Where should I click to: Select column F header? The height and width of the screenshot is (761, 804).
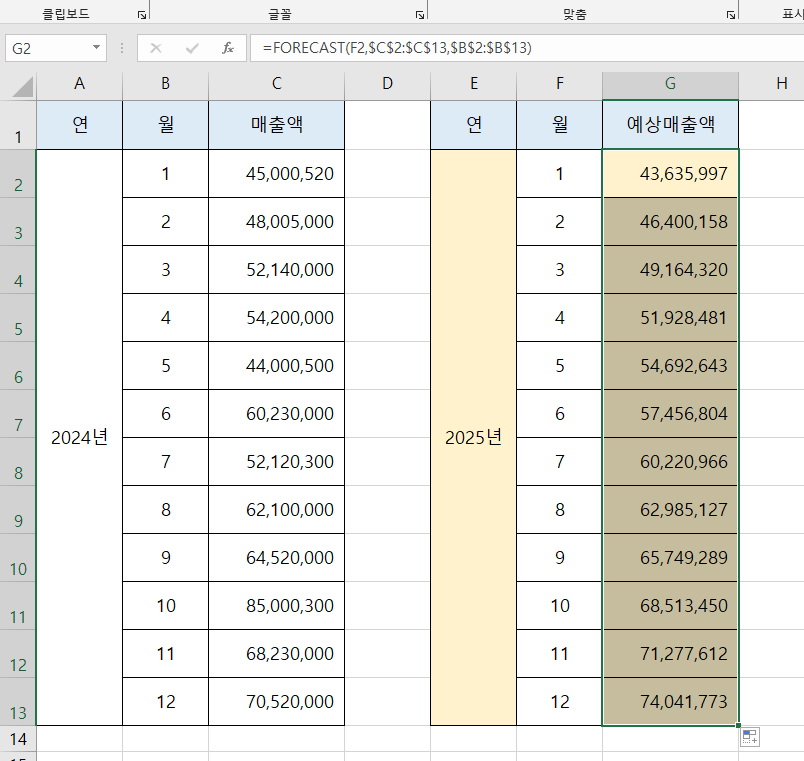point(560,84)
